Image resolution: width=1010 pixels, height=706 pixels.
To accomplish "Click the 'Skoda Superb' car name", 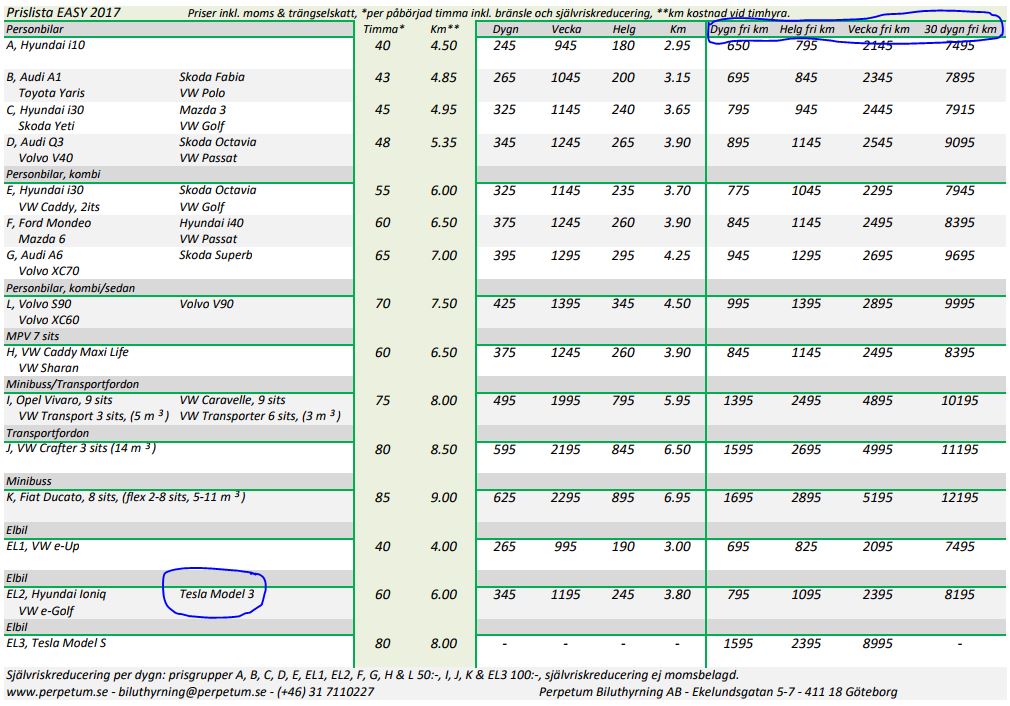I will 216,255.
